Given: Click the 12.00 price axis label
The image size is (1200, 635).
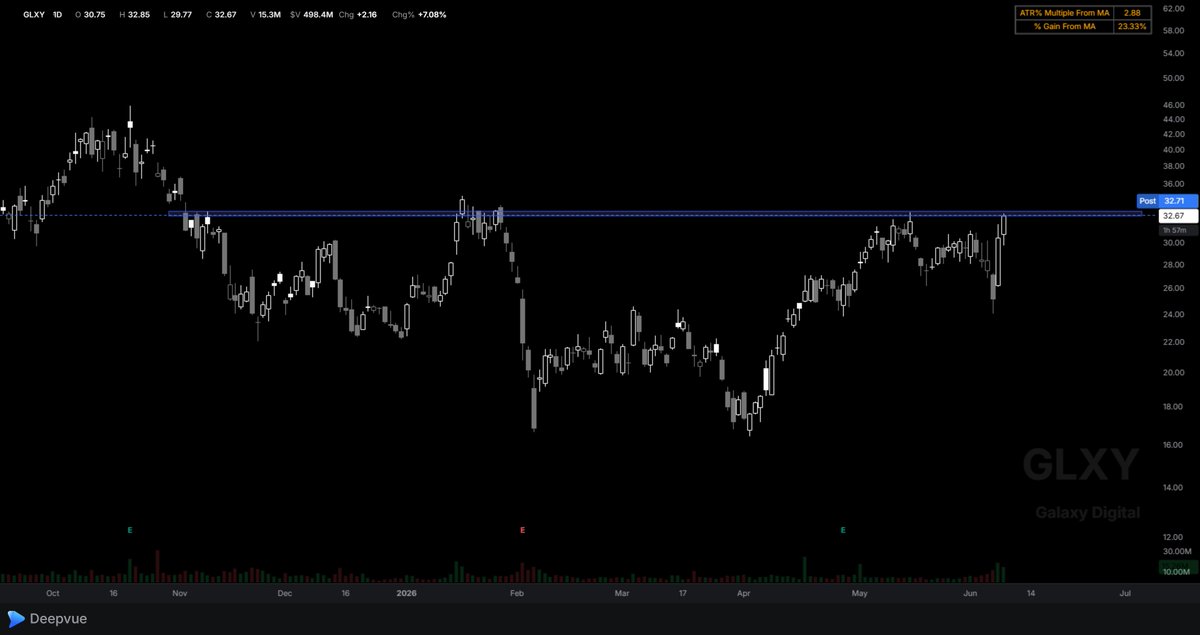Looking at the screenshot, I should pyautogui.click(x=1173, y=538).
